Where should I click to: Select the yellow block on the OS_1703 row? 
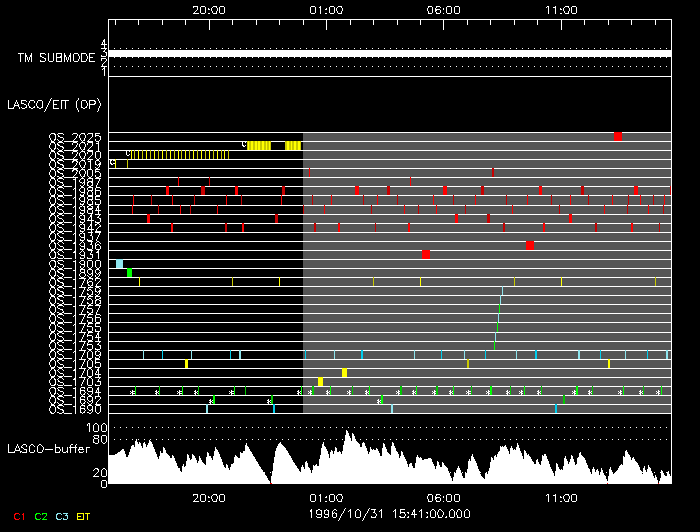320,382
